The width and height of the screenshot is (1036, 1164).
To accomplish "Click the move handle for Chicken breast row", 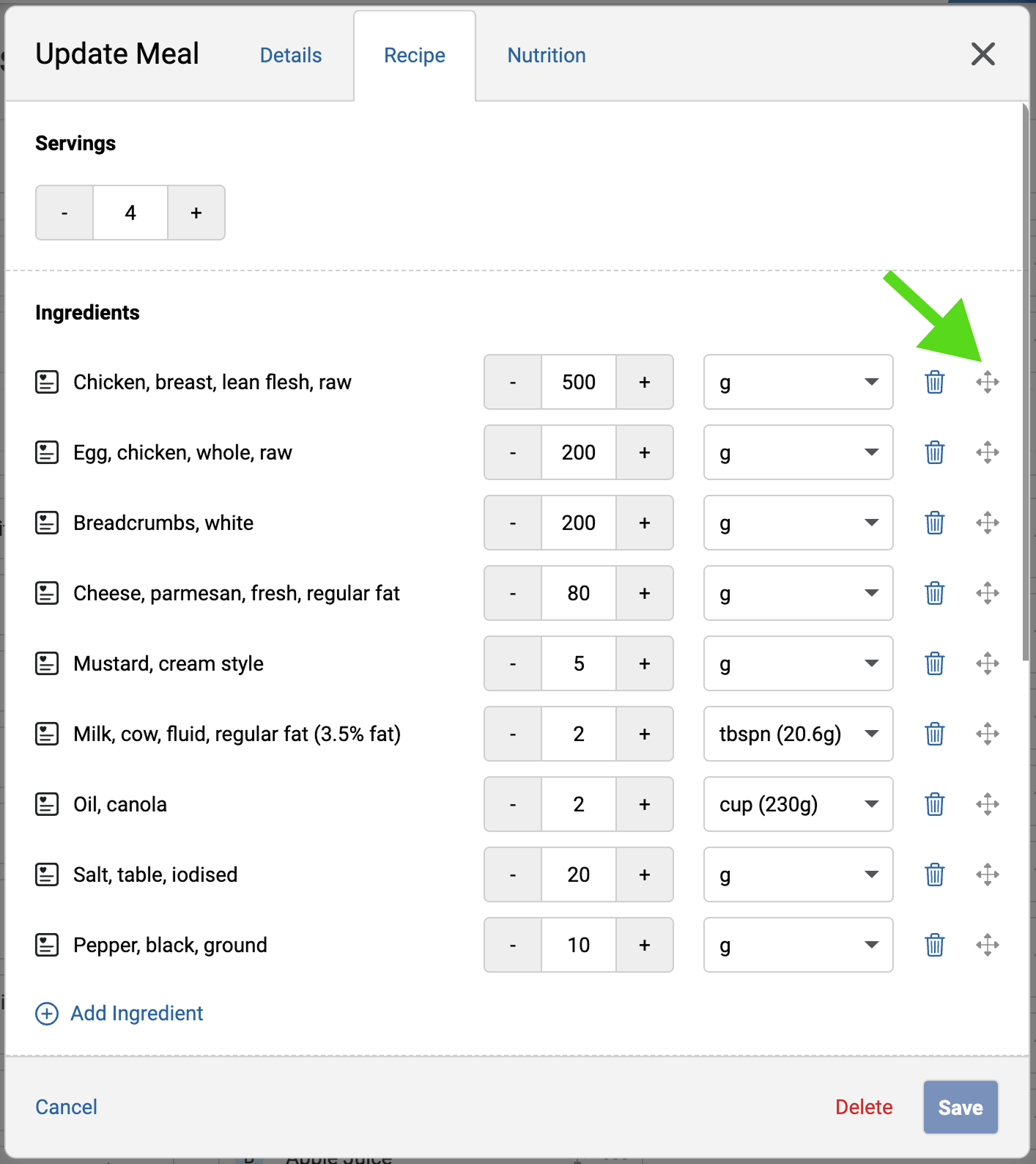I will [987, 382].
